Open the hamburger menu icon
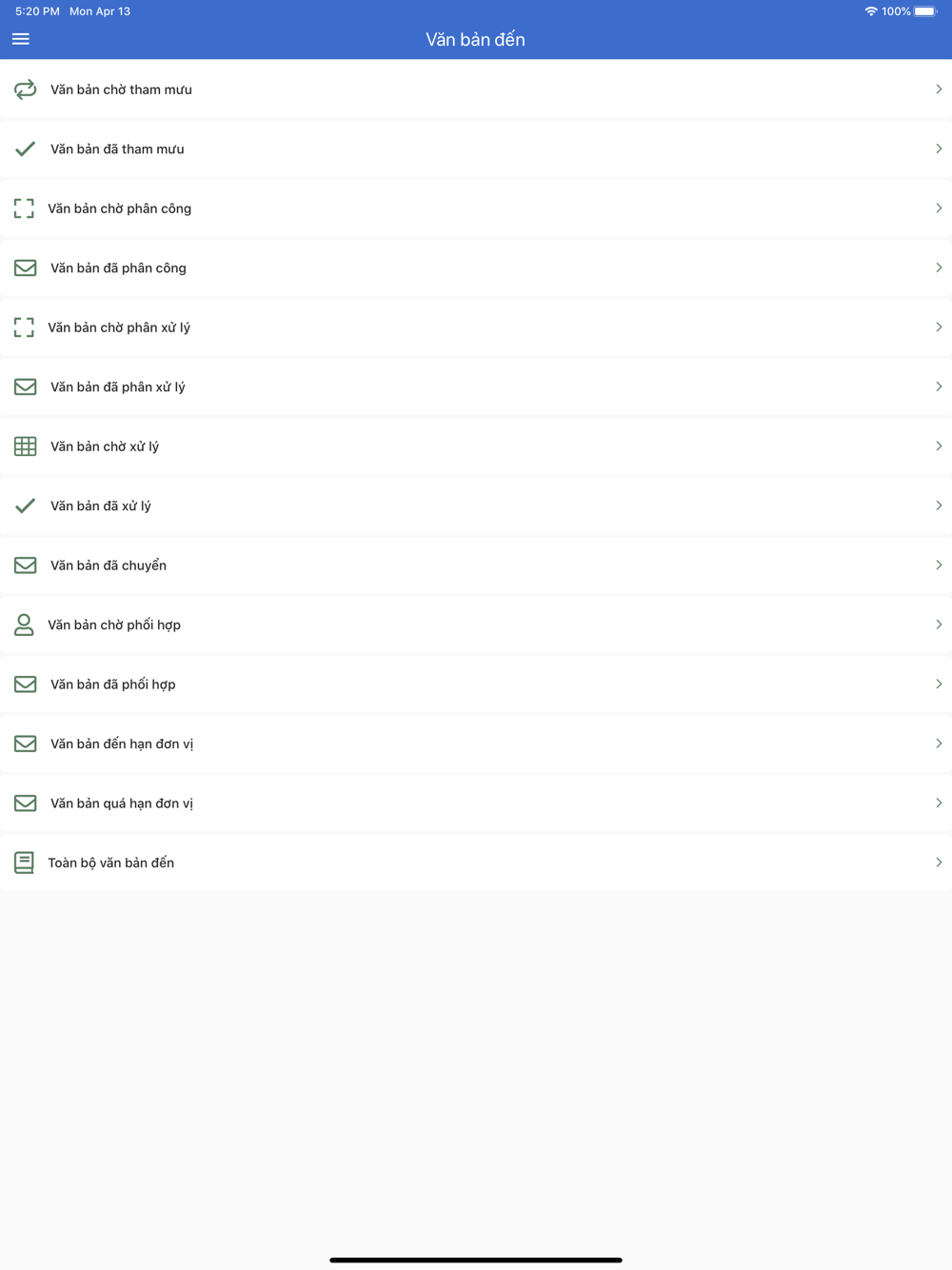 point(21,39)
